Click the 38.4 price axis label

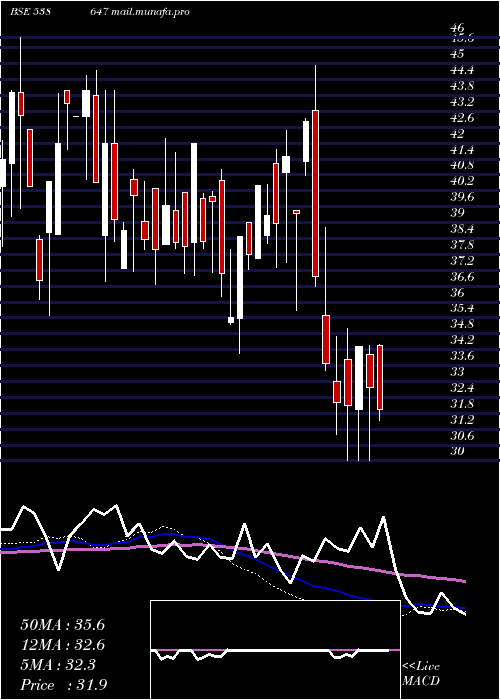462,229
